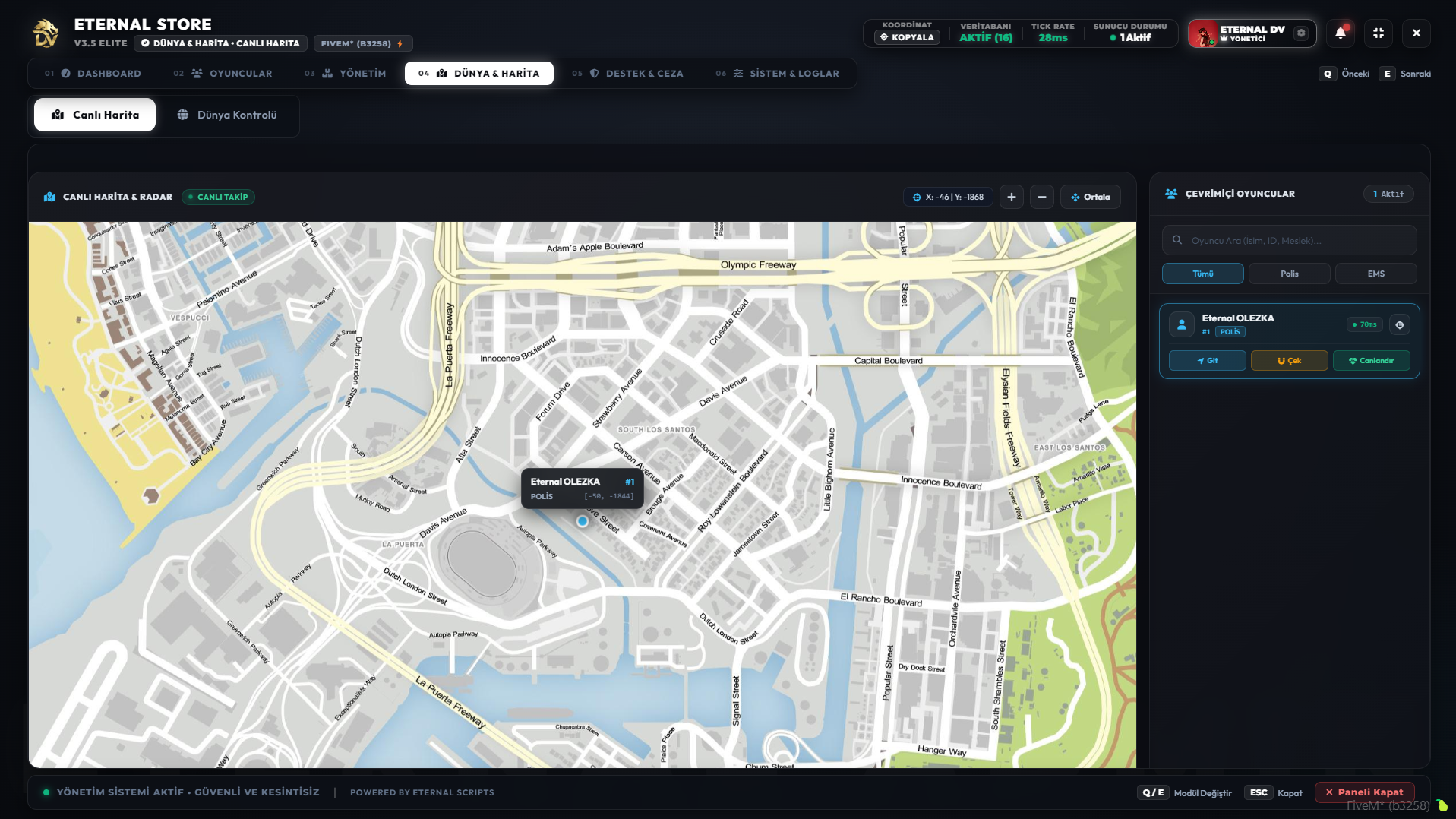This screenshot has height=819, width=1456.
Task: Bring player with Çek button
Action: coord(1290,361)
